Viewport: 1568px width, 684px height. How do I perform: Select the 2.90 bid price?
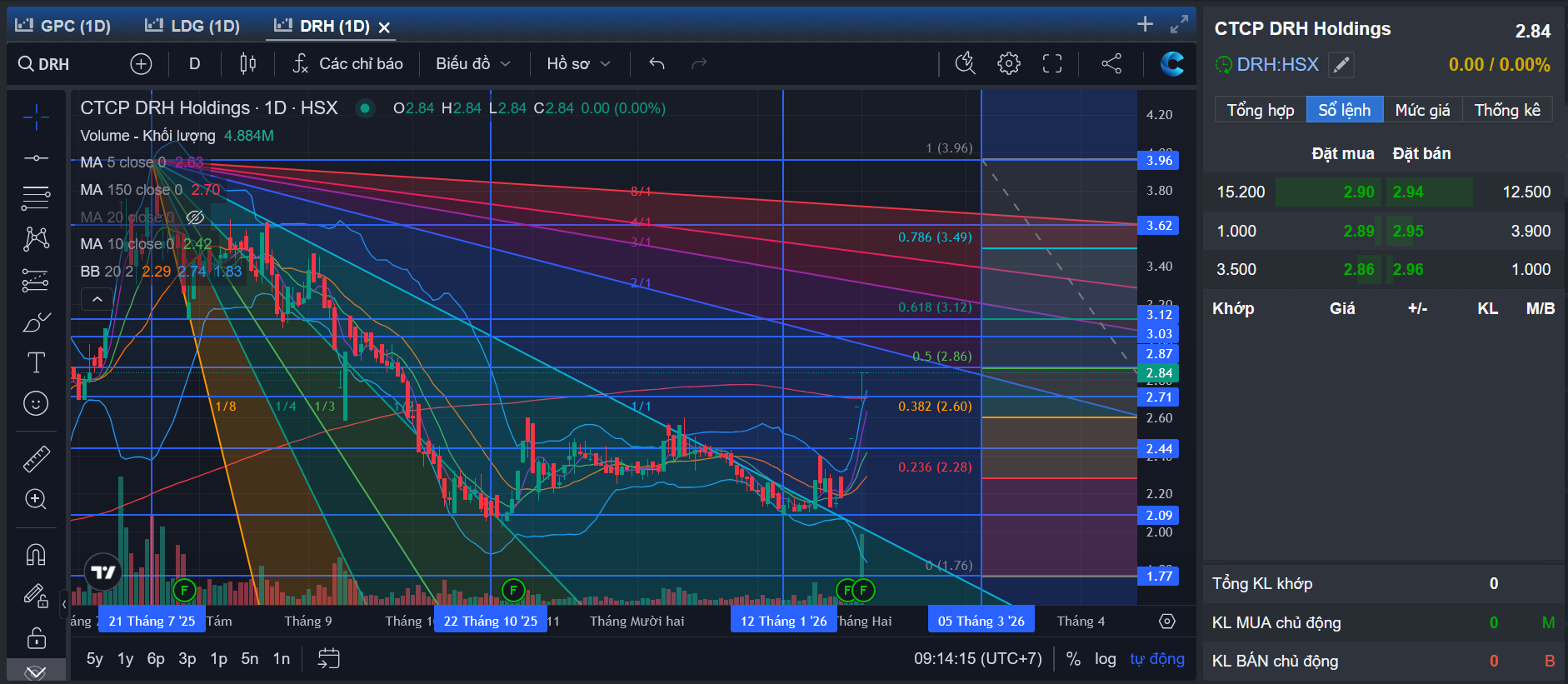[x=1359, y=192]
